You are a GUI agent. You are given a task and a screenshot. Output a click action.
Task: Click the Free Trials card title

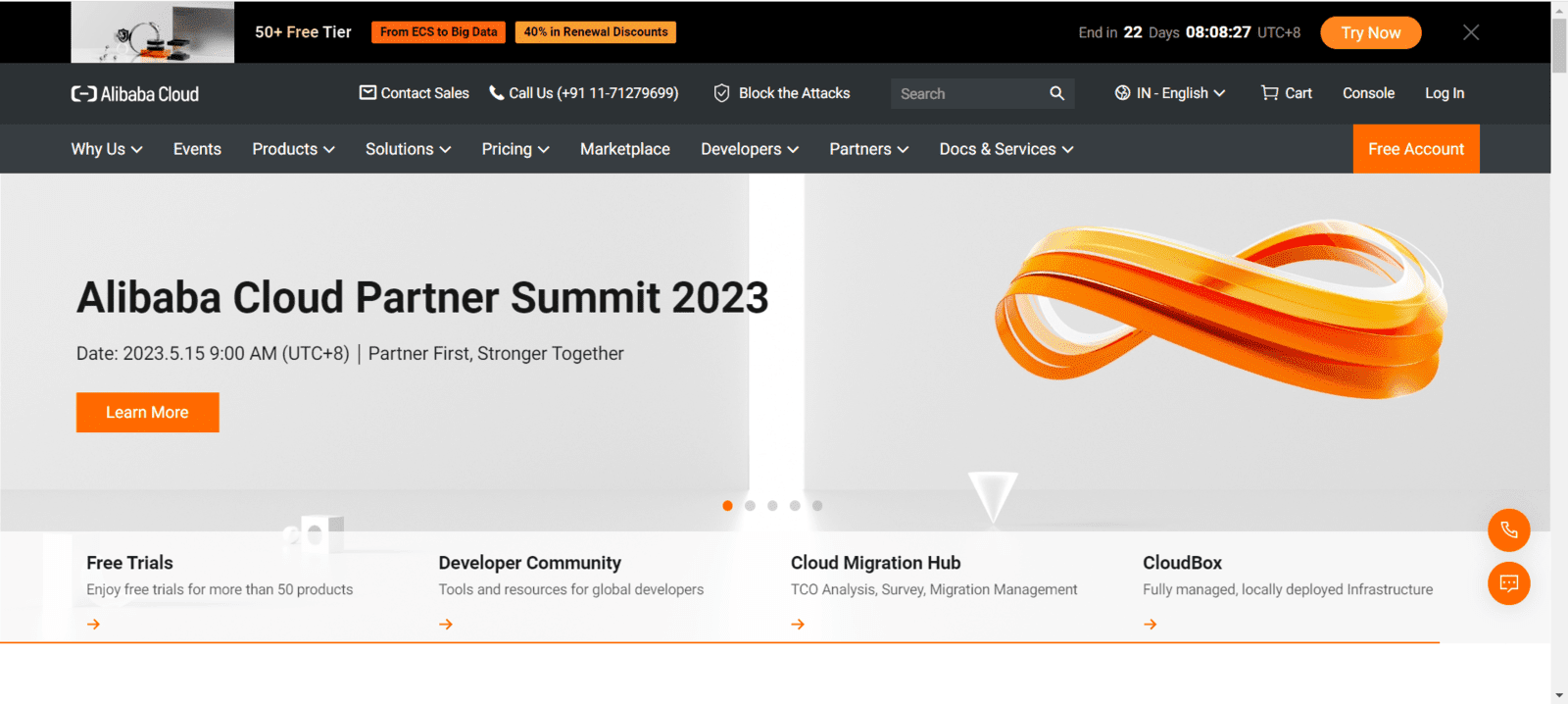(129, 563)
